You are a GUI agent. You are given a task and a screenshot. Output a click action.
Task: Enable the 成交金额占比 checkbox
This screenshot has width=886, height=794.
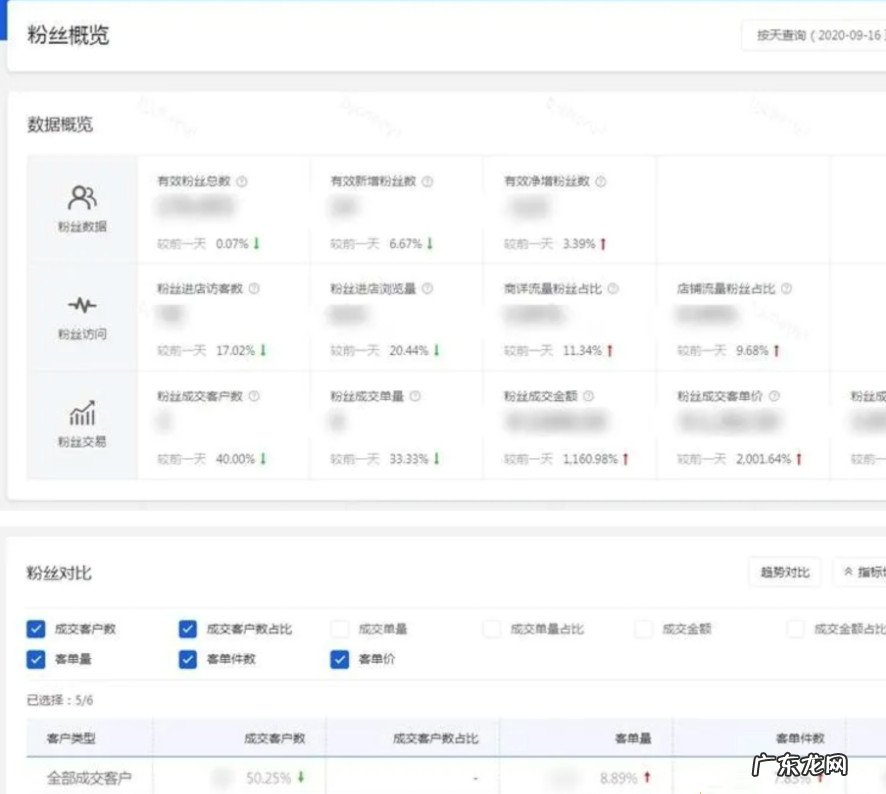tap(796, 629)
